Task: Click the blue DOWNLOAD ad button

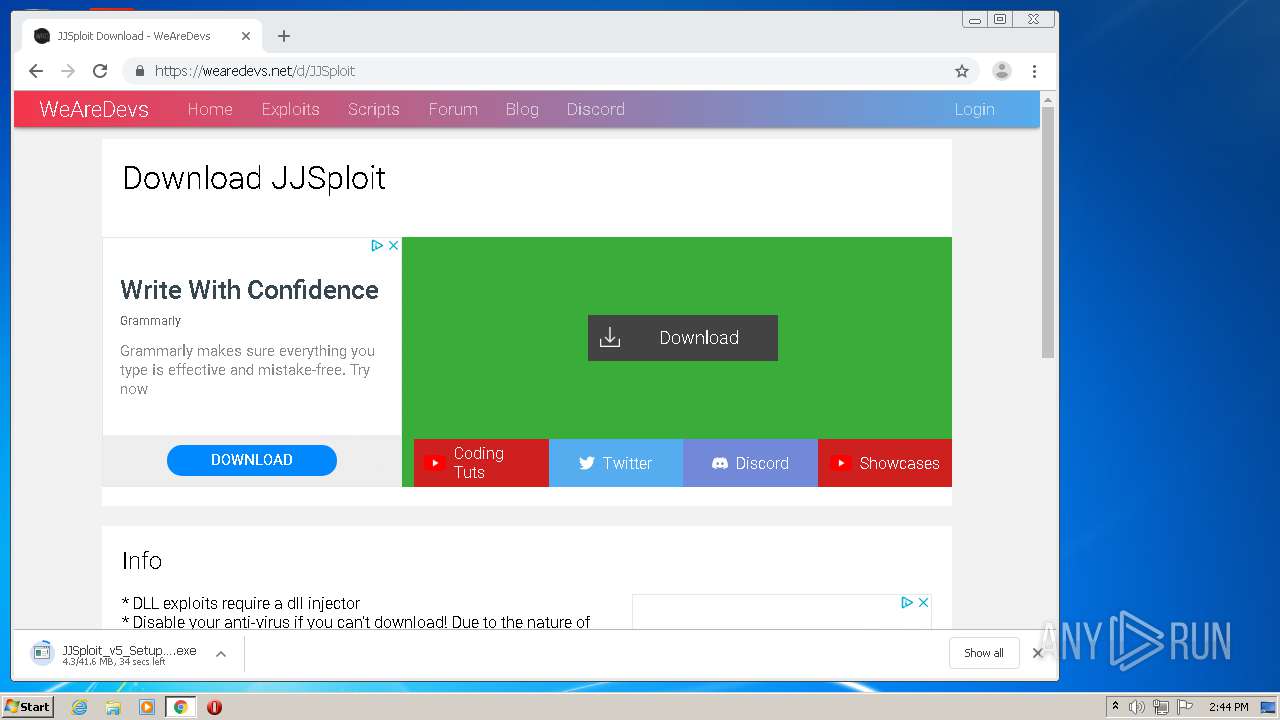Action: [252, 460]
